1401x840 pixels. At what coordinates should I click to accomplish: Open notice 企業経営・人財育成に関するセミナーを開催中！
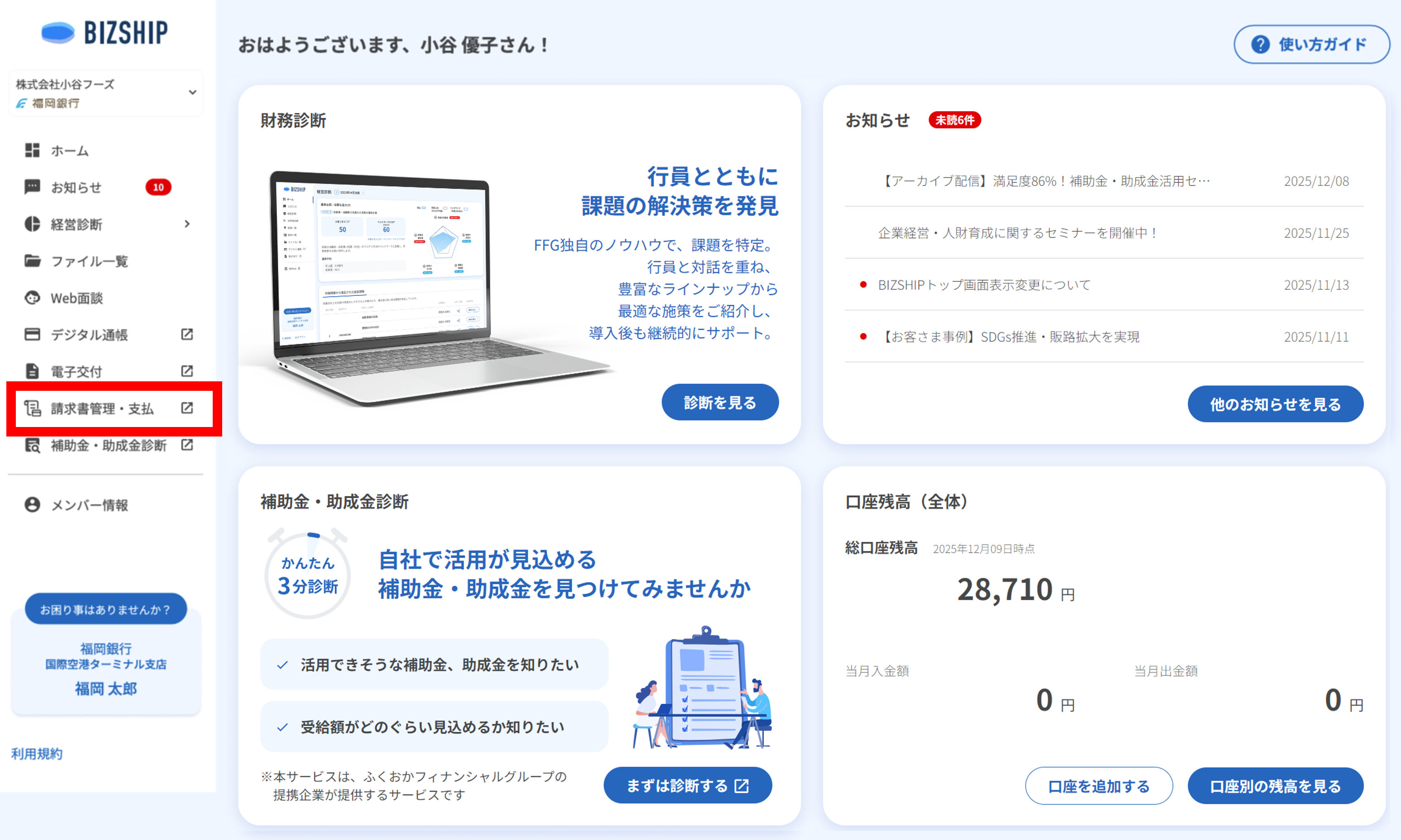1018,233
